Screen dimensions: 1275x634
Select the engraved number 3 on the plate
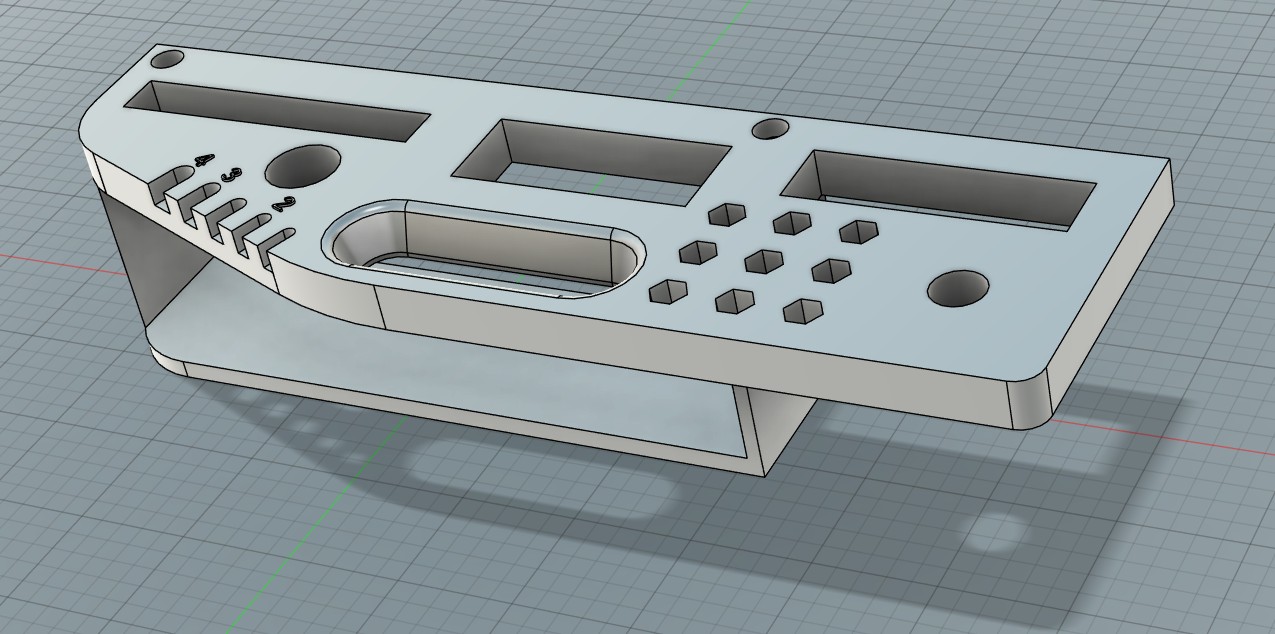(231, 177)
